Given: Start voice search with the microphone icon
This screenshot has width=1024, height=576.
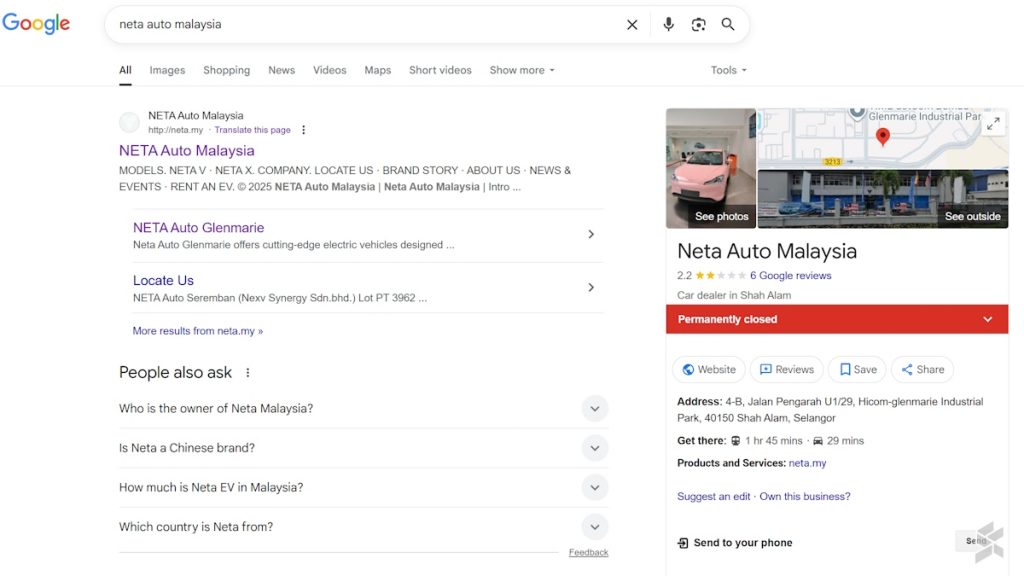Looking at the screenshot, I should click(x=668, y=25).
